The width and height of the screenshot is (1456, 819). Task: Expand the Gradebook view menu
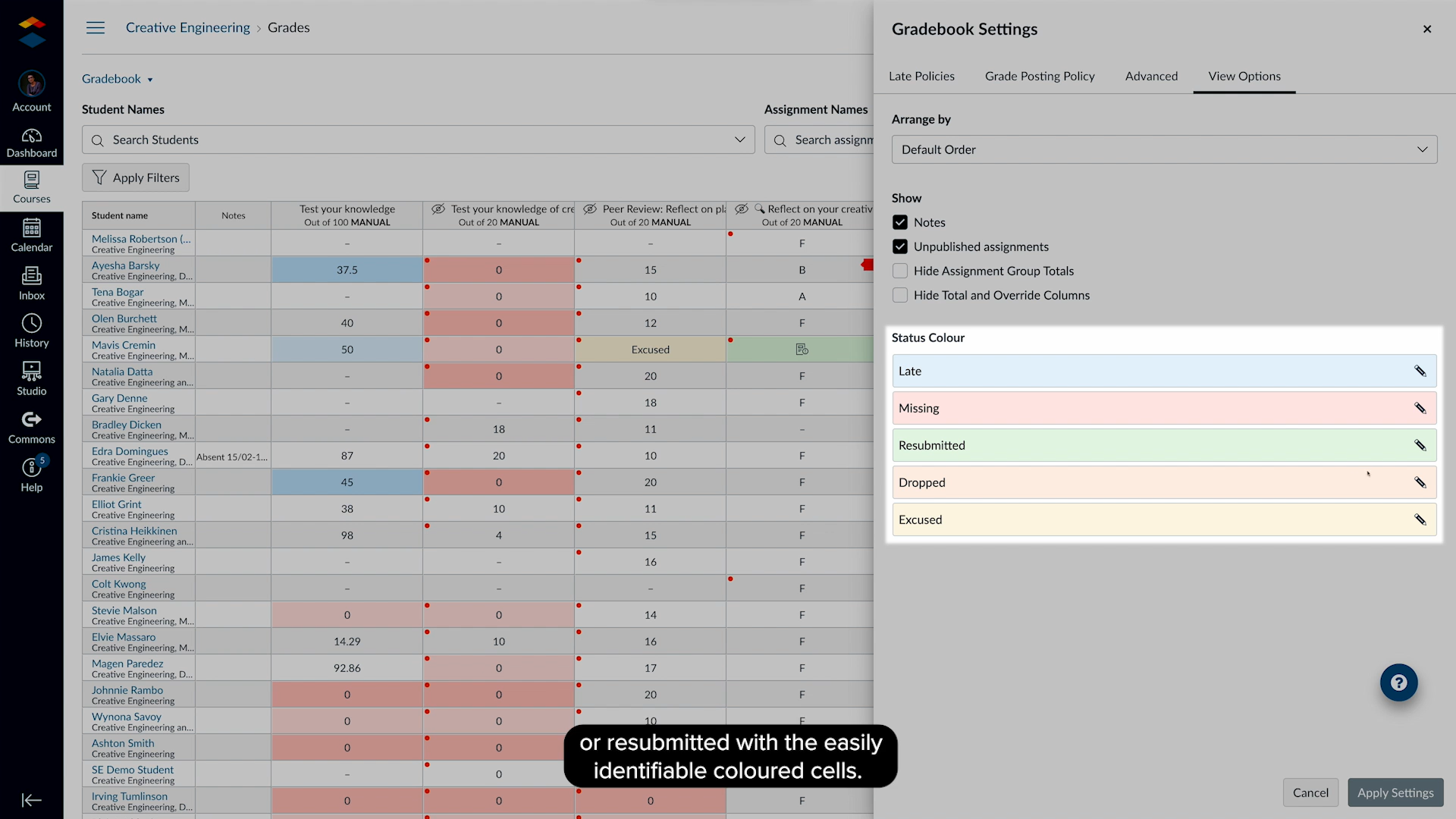pos(118,79)
